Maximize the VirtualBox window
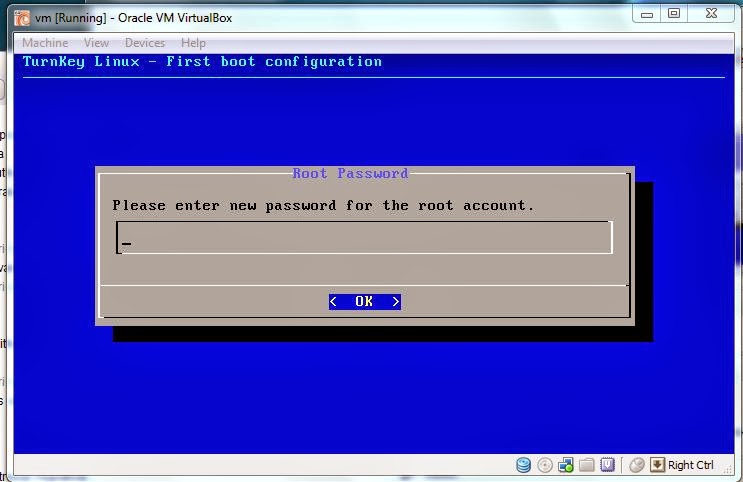 (674, 14)
